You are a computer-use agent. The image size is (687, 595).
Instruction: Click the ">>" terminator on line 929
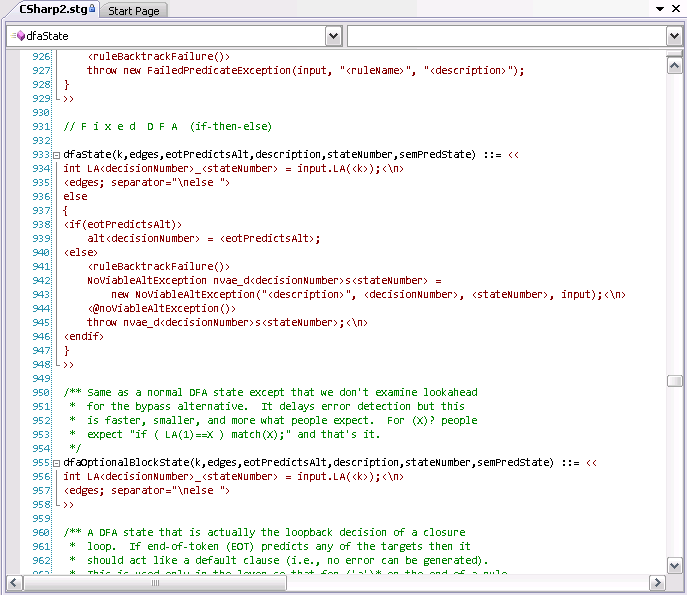pos(68,99)
